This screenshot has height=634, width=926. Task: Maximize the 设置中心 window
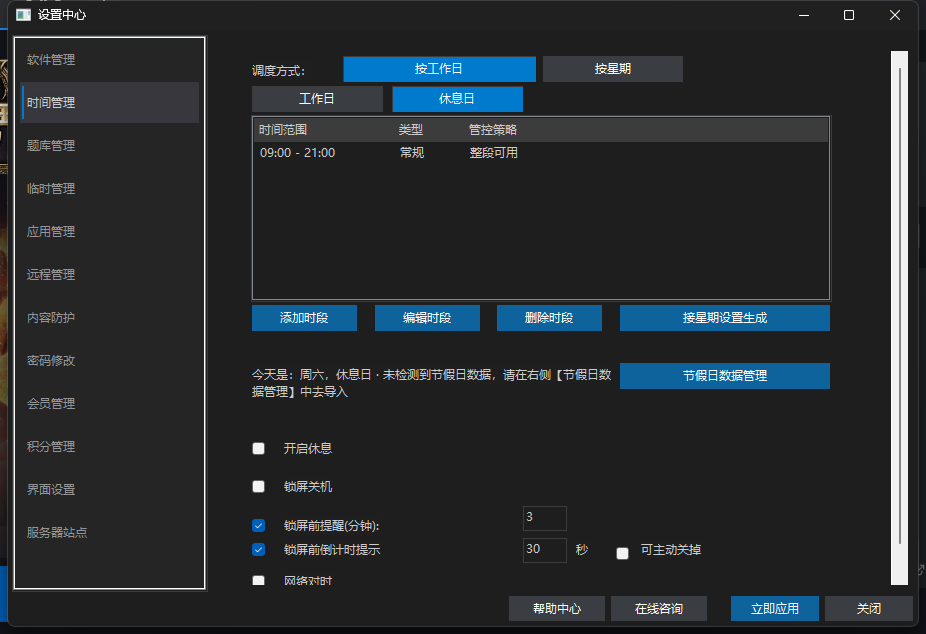click(849, 15)
